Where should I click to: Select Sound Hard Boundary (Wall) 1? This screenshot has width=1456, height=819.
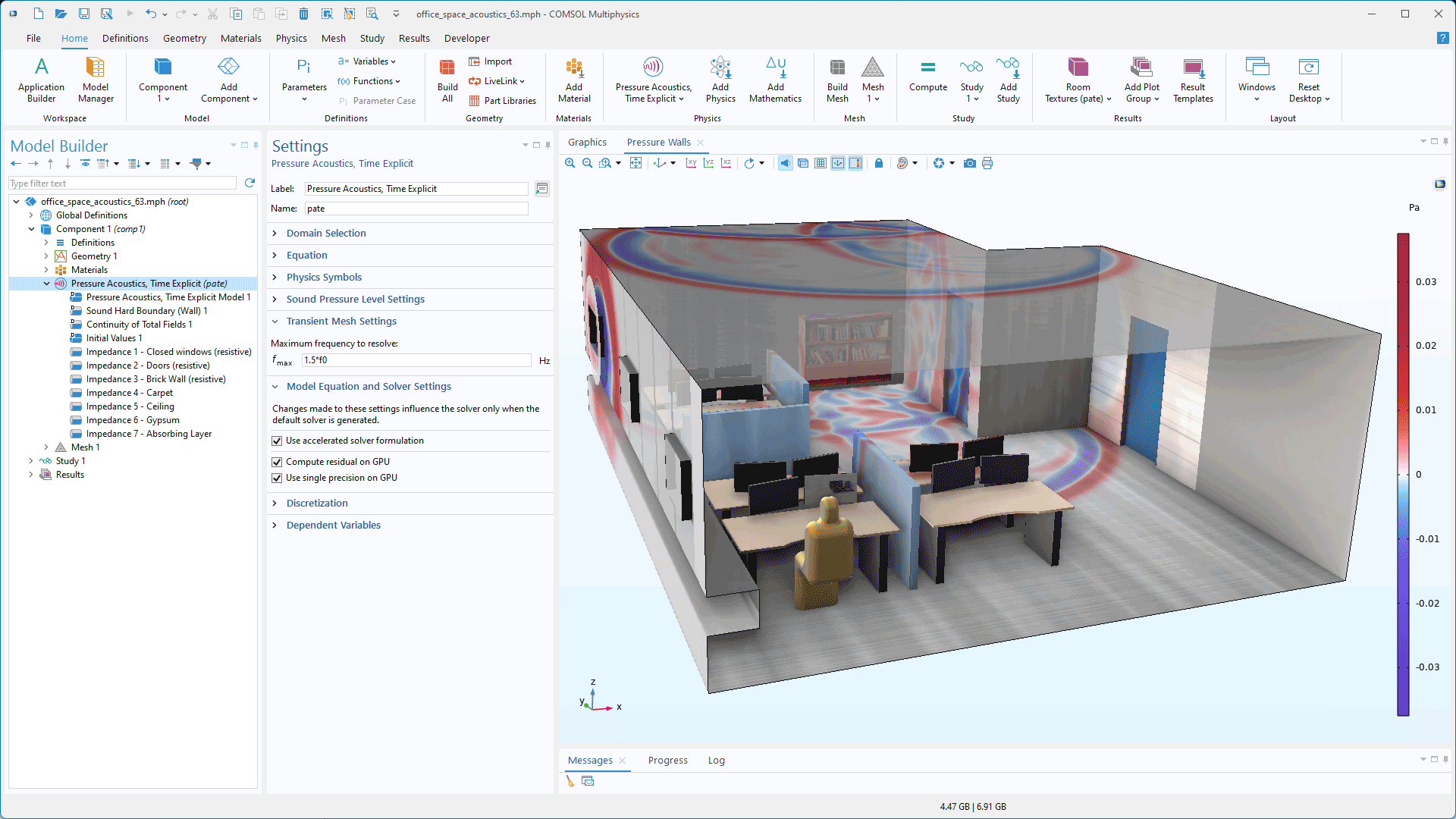146,311
